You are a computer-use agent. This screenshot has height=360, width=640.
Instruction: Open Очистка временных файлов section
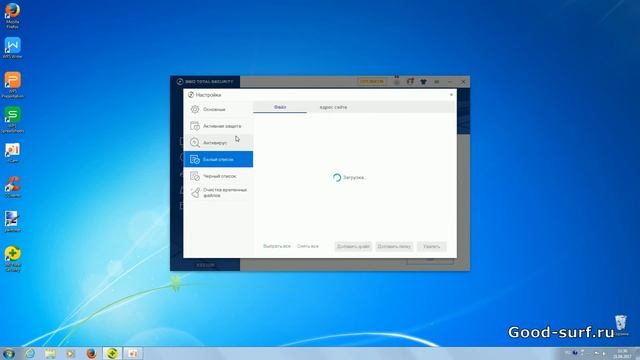pos(218,193)
